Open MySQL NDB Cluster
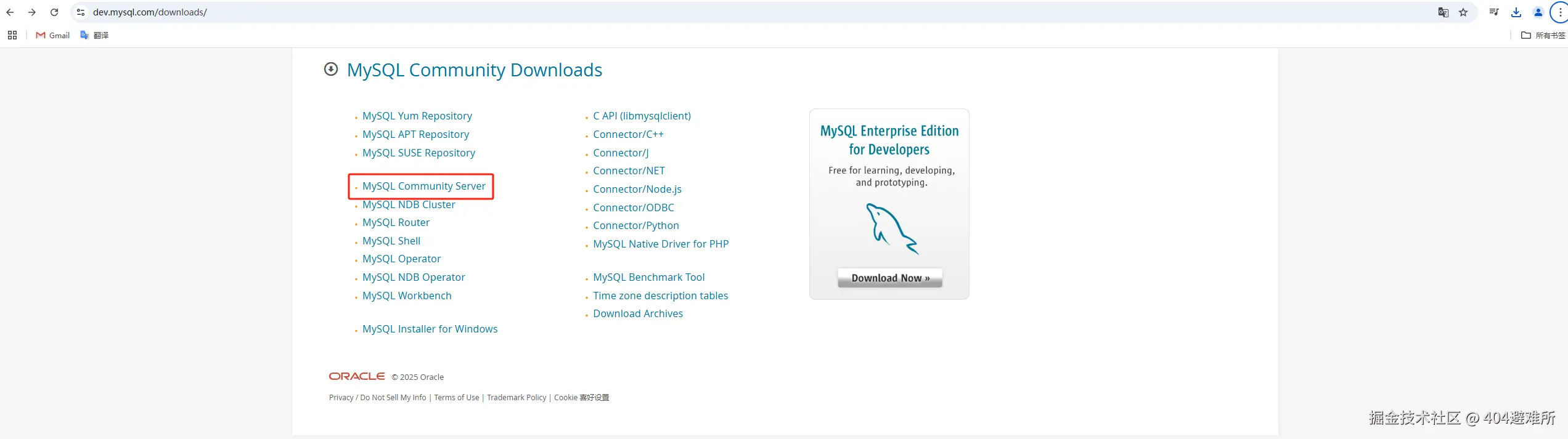 409,204
